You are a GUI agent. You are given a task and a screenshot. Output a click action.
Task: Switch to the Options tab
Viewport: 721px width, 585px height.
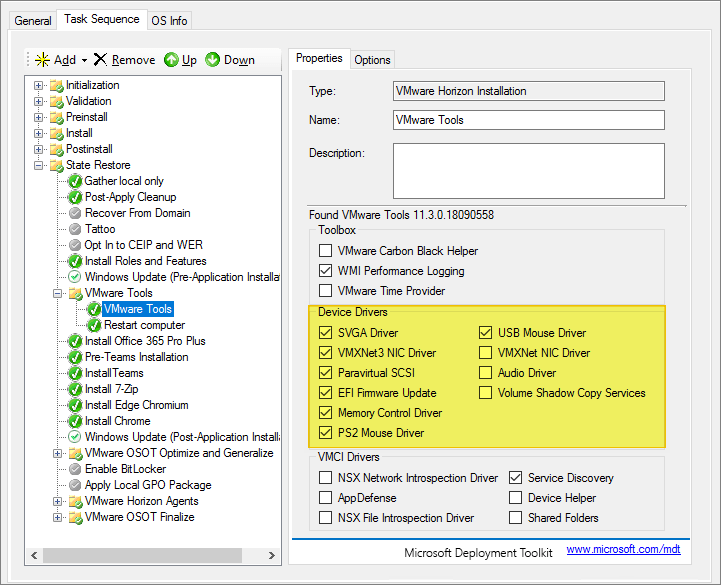pos(372,60)
